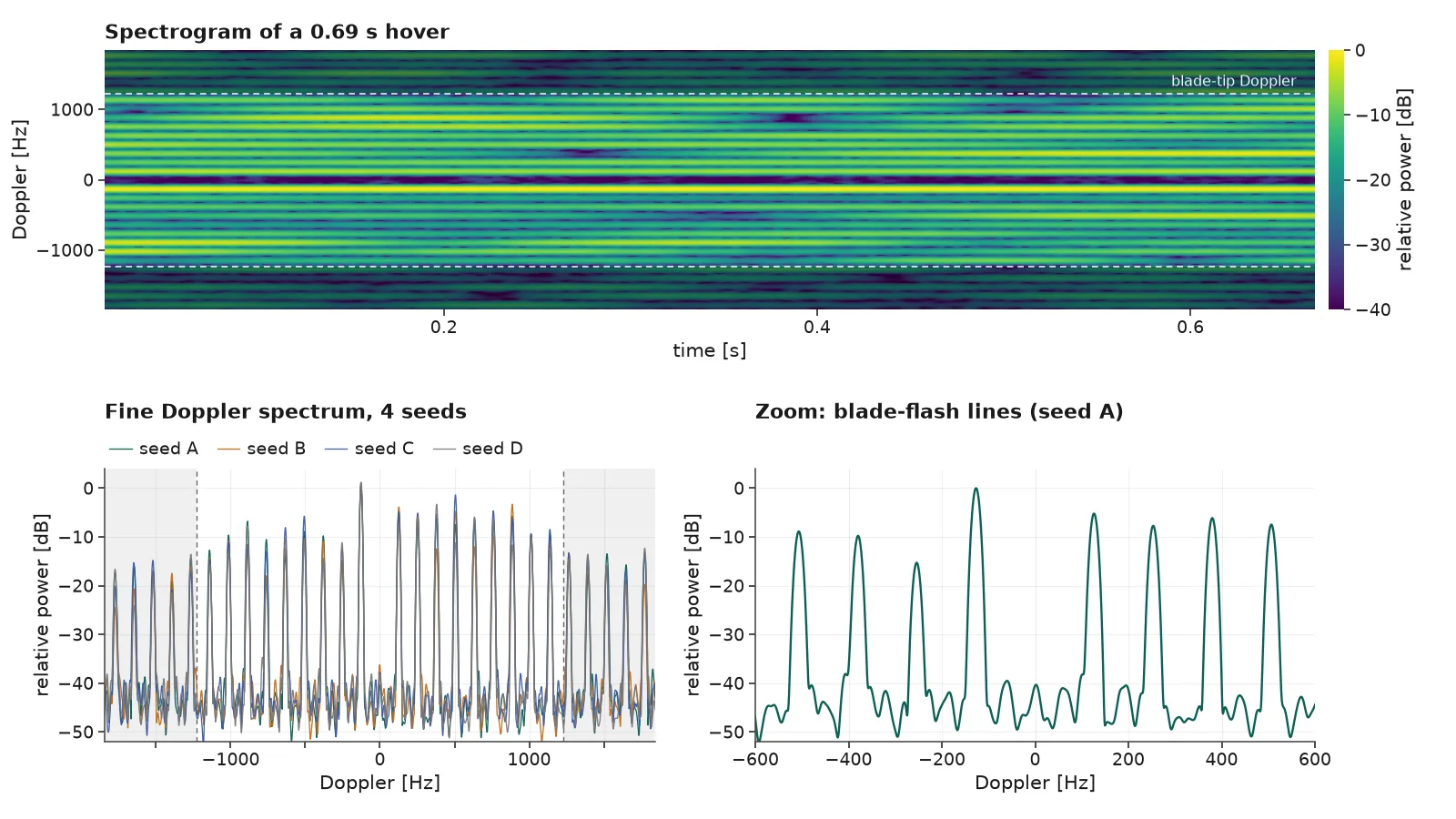Click the 'Doppler [Hz]' label under fine spectrum plot
1456x819 pixels.
pos(379,783)
